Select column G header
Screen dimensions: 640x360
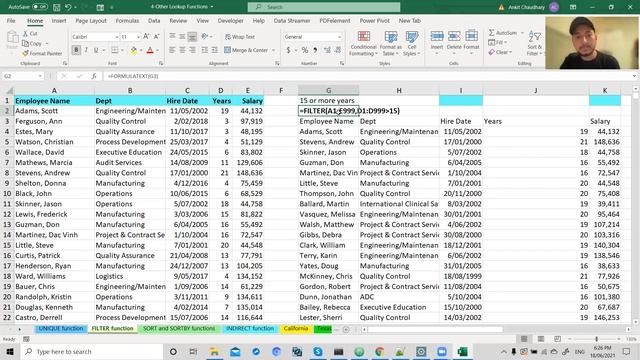(329, 90)
